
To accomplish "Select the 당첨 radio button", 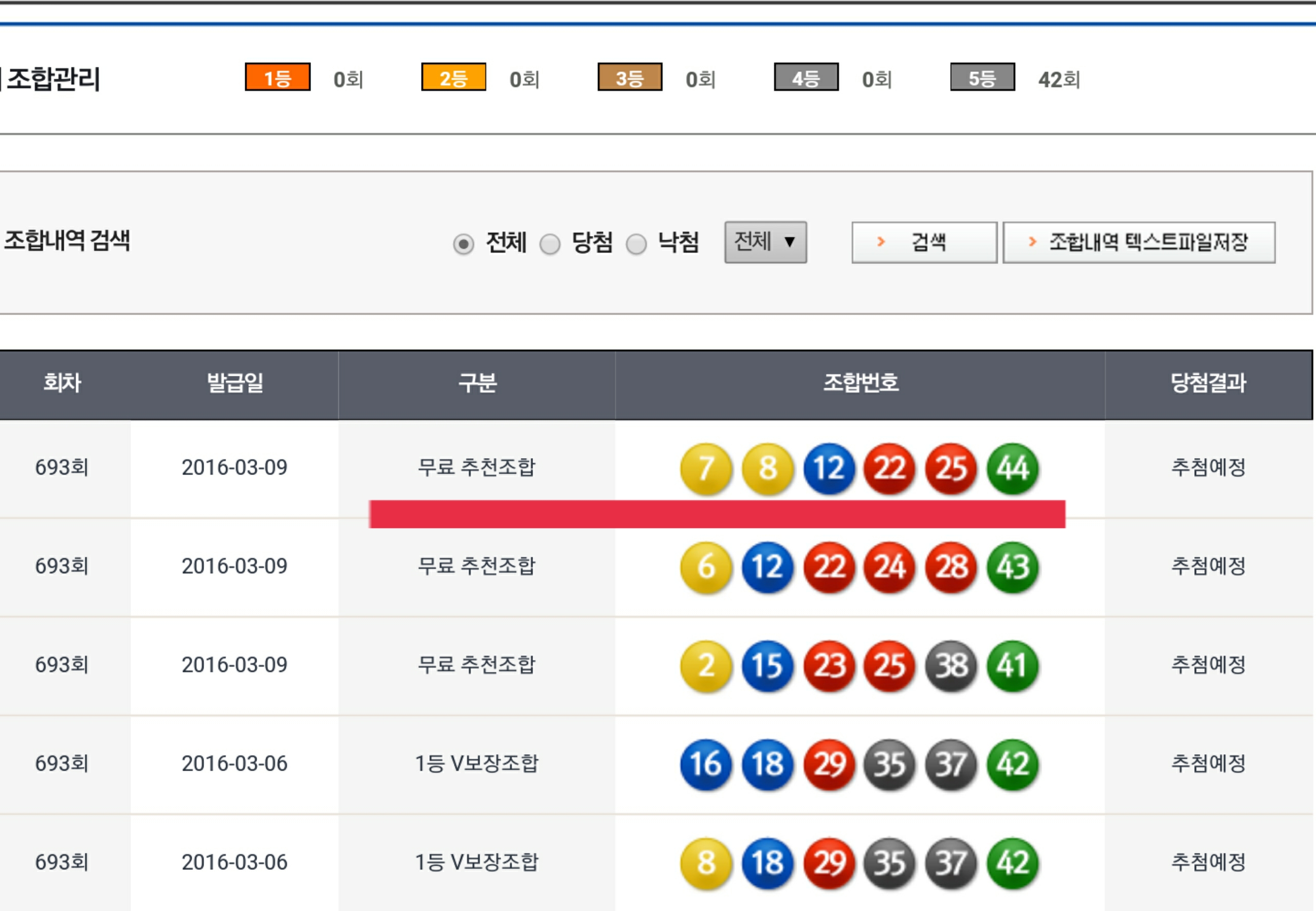I will click(x=550, y=244).
